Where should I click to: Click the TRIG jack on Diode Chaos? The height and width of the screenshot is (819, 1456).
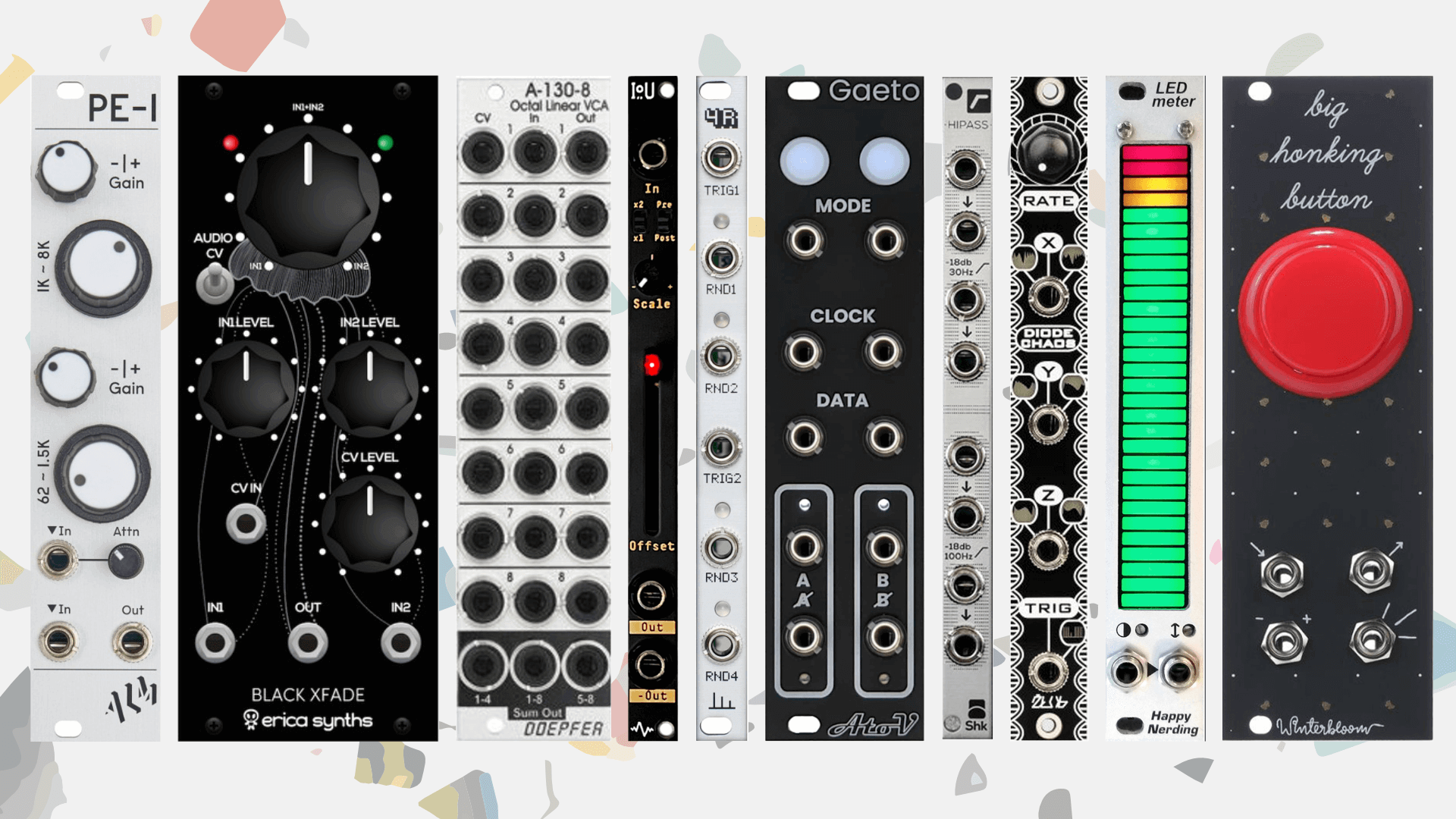(1048, 671)
